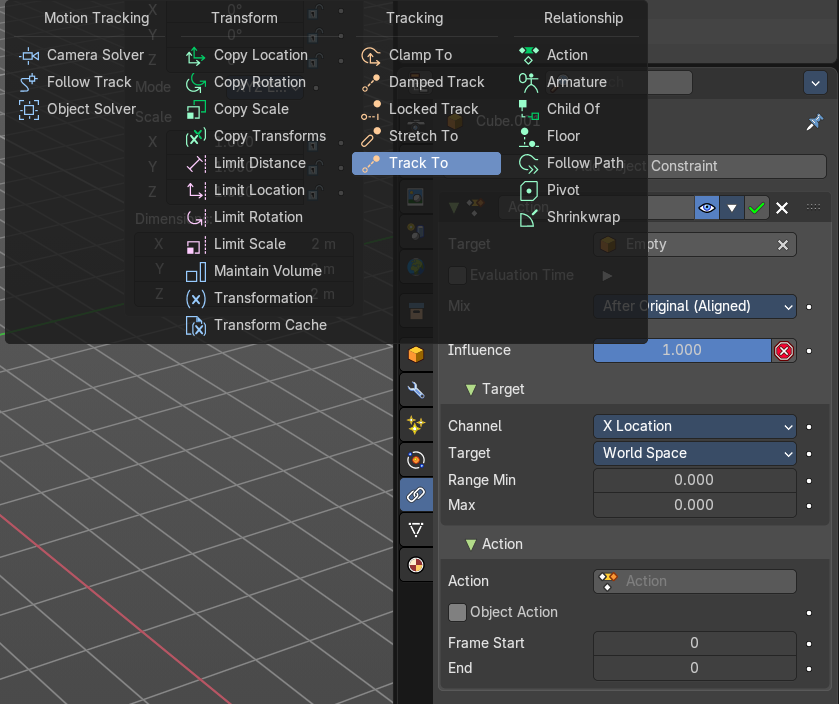Click the Armature constraint icon
This screenshot has width=839, height=704.
pyautogui.click(x=529, y=82)
